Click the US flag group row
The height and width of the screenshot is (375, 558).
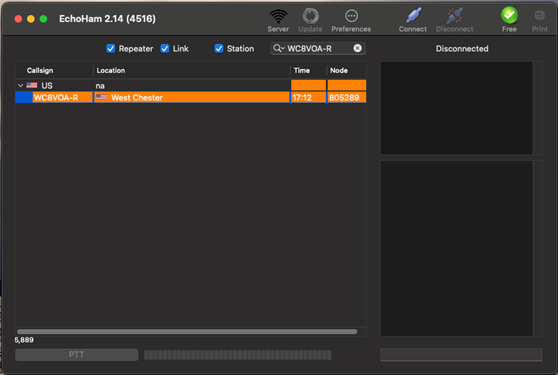[x=190, y=85]
